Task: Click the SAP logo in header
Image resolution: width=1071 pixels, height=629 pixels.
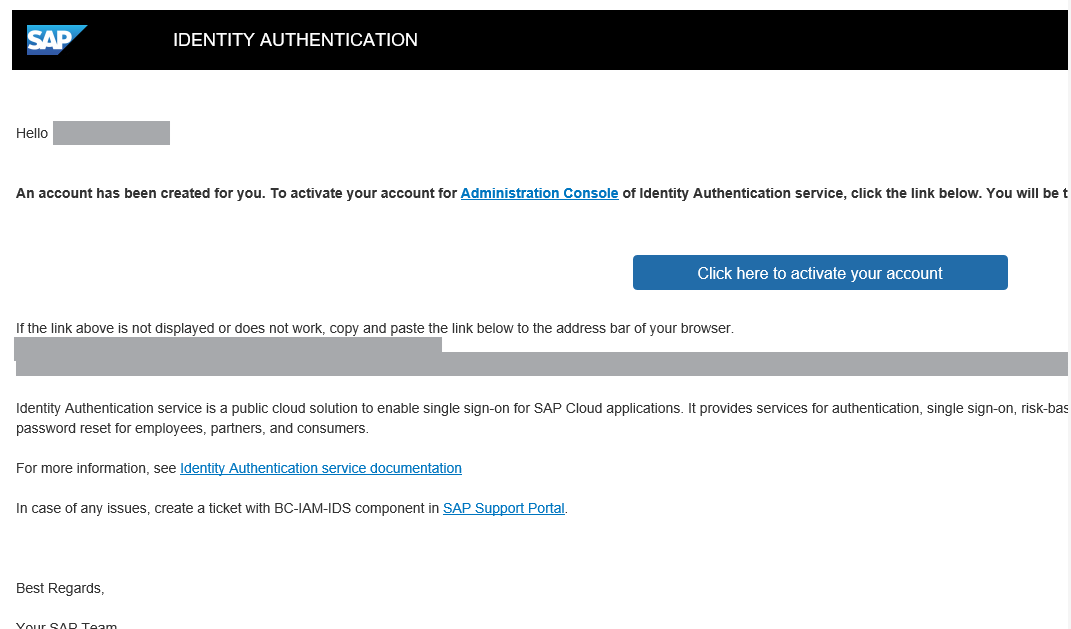Action: (x=56, y=40)
